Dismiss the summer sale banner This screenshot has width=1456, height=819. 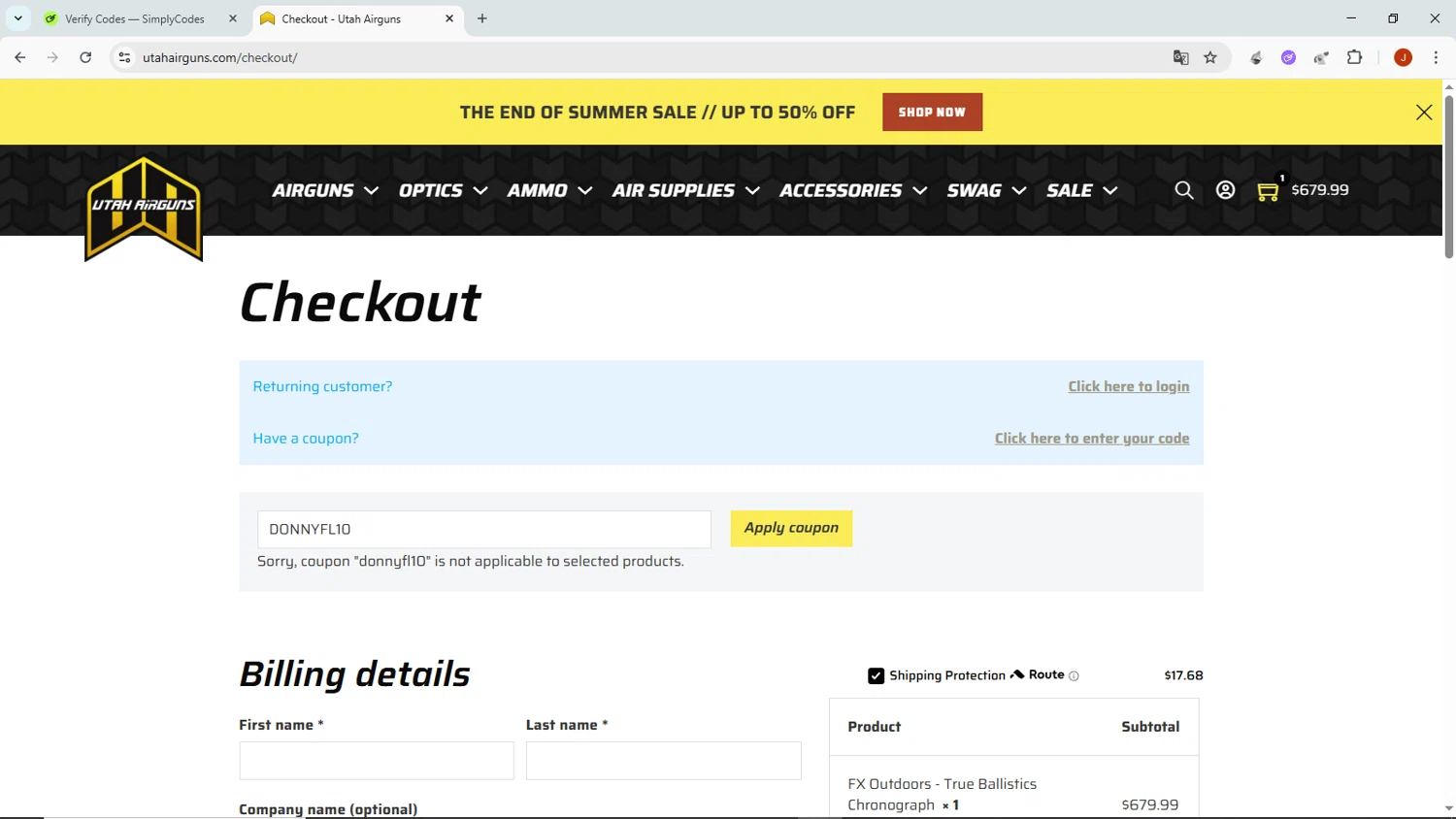coord(1423,113)
